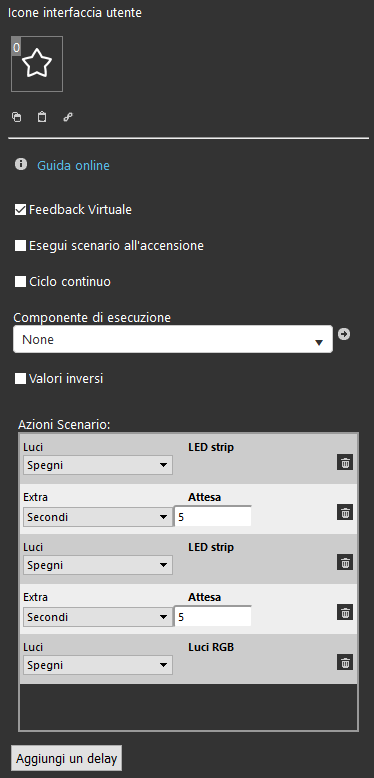Tick the Valori inversi checkbox
This screenshot has width=374, height=778.
click(20, 379)
